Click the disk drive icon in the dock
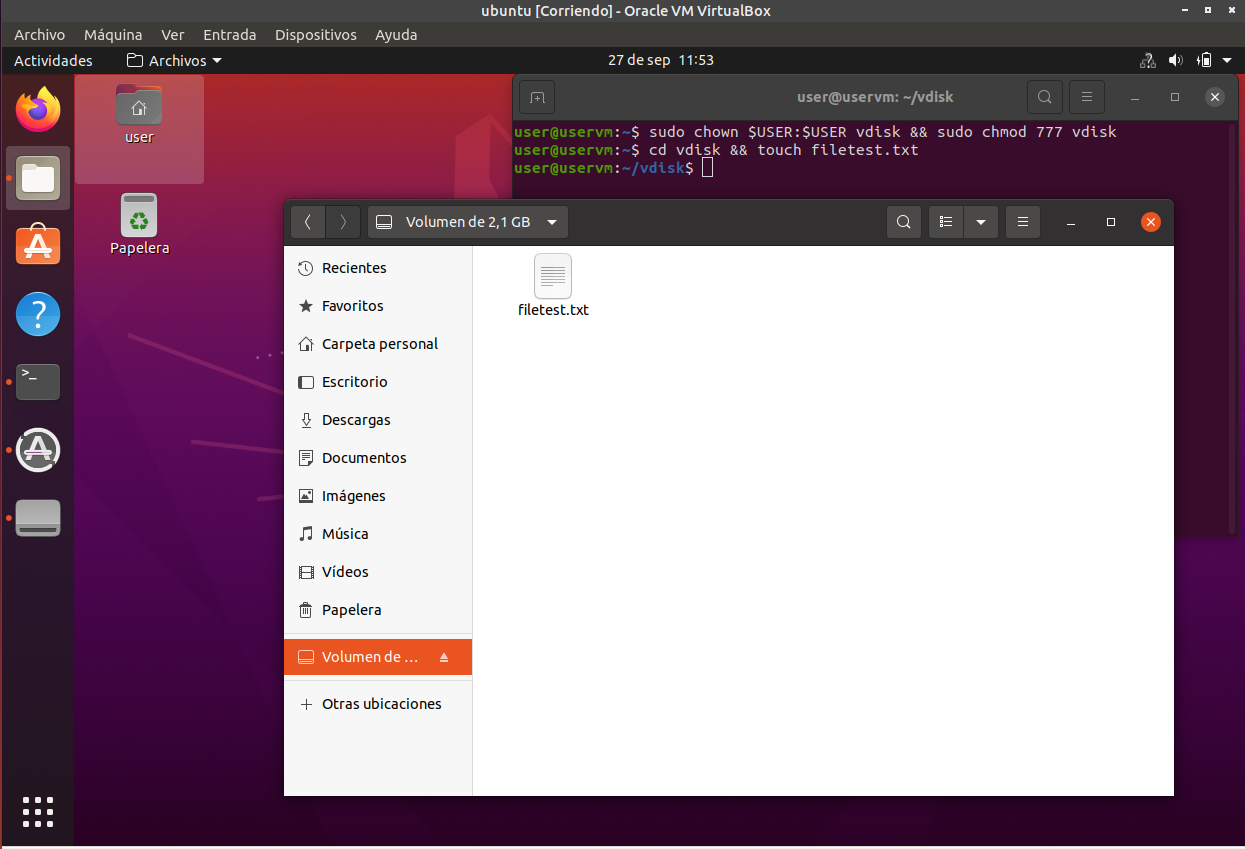 [x=38, y=518]
